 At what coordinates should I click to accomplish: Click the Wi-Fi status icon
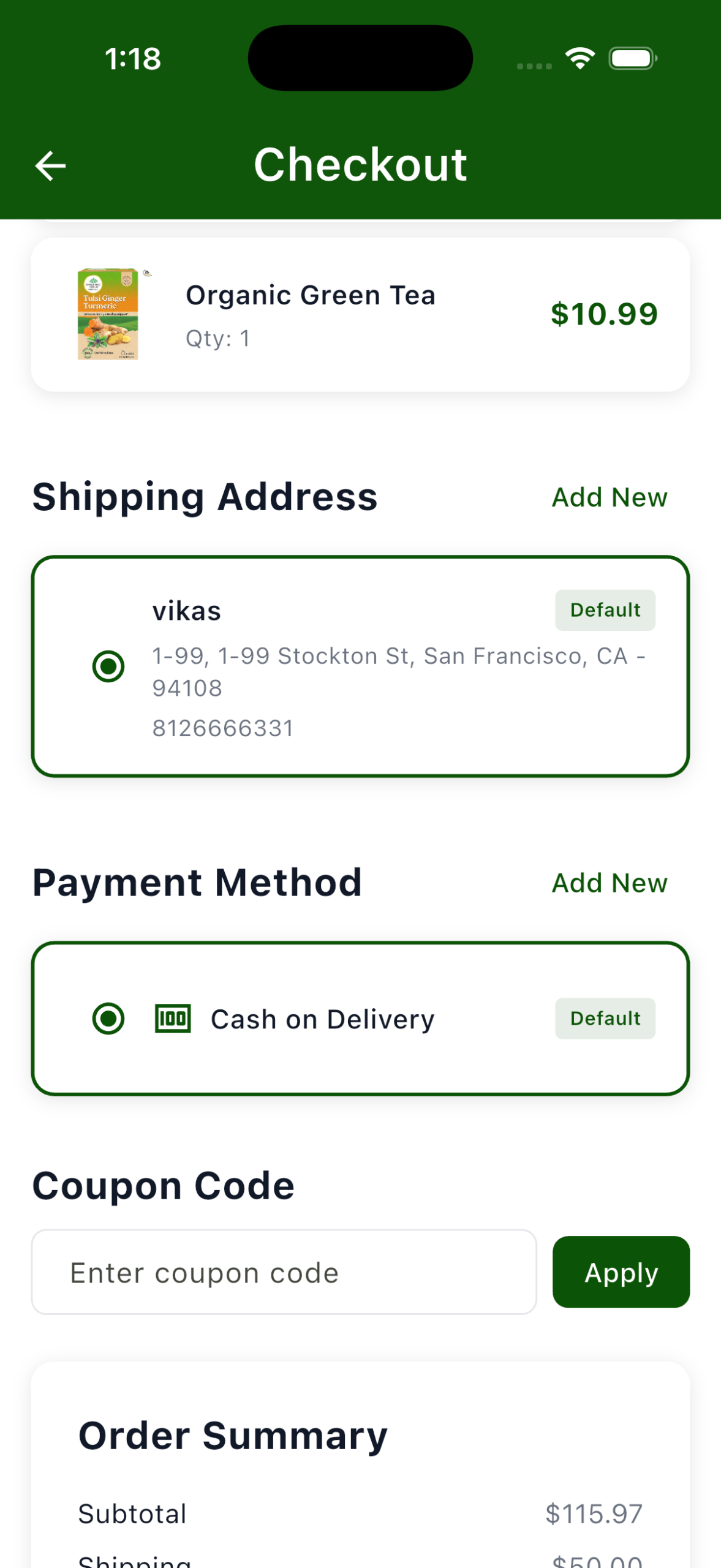pyautogui.click(x=579, y=58)
